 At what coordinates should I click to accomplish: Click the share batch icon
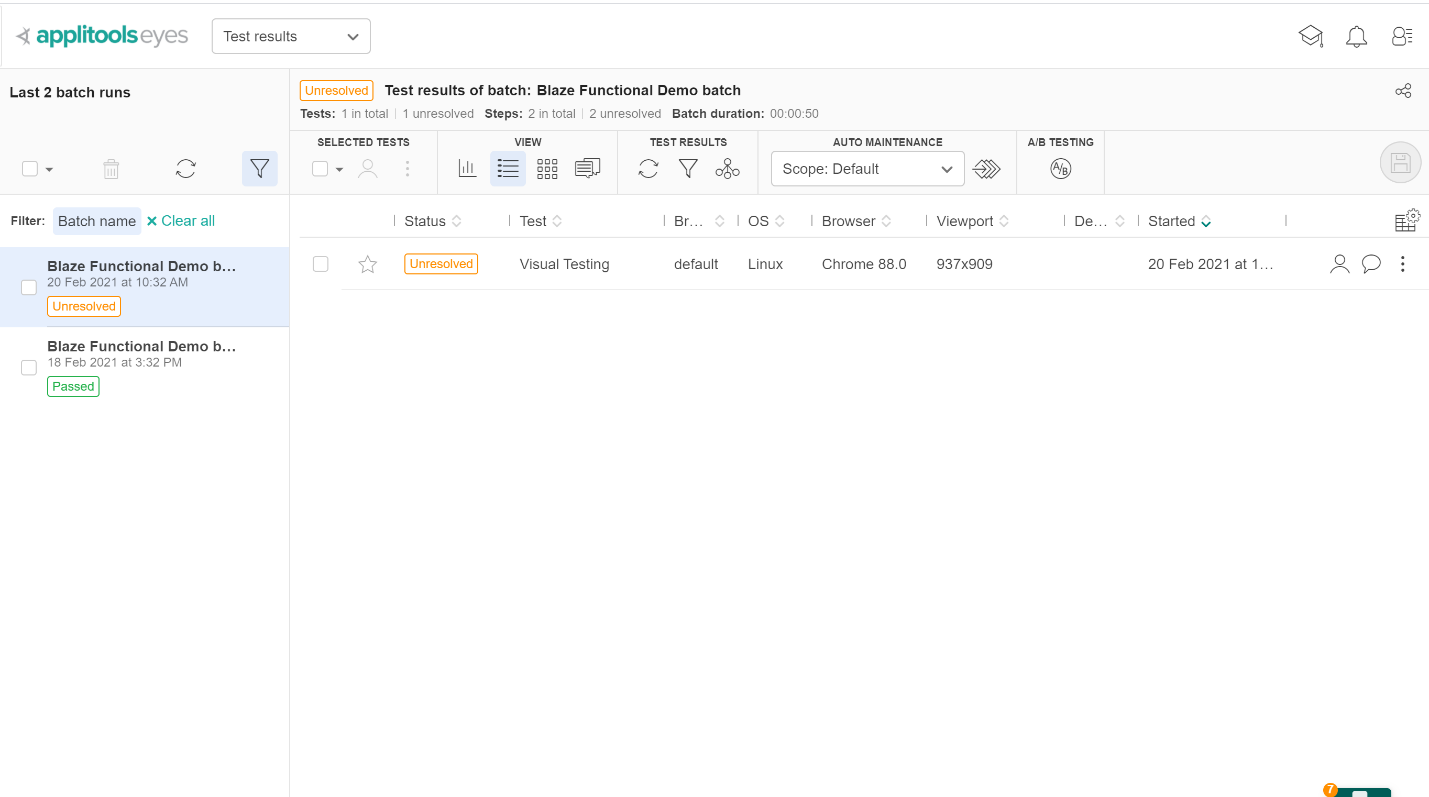[x=1403, y=91]
